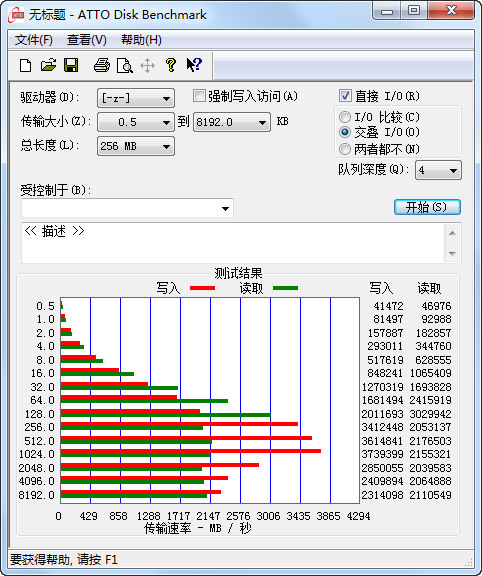Click the 1024.0 row label
The height and width of the screenshot is (576, 482).
point(37,454)
